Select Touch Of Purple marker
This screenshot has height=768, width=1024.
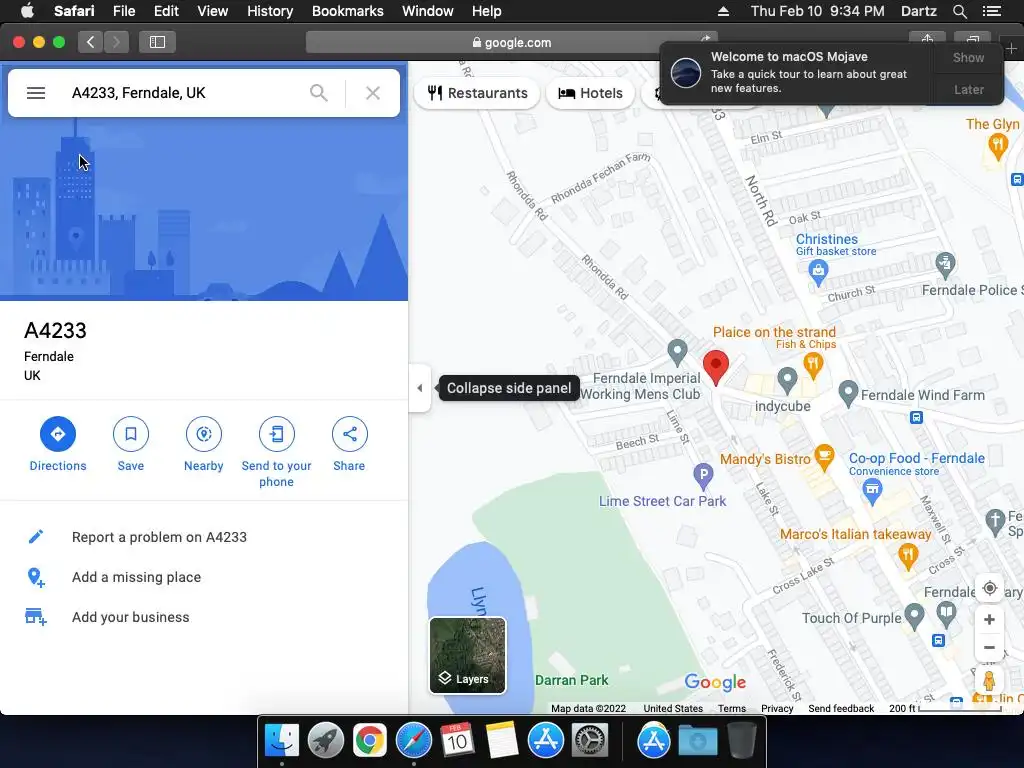click(914, 616)
